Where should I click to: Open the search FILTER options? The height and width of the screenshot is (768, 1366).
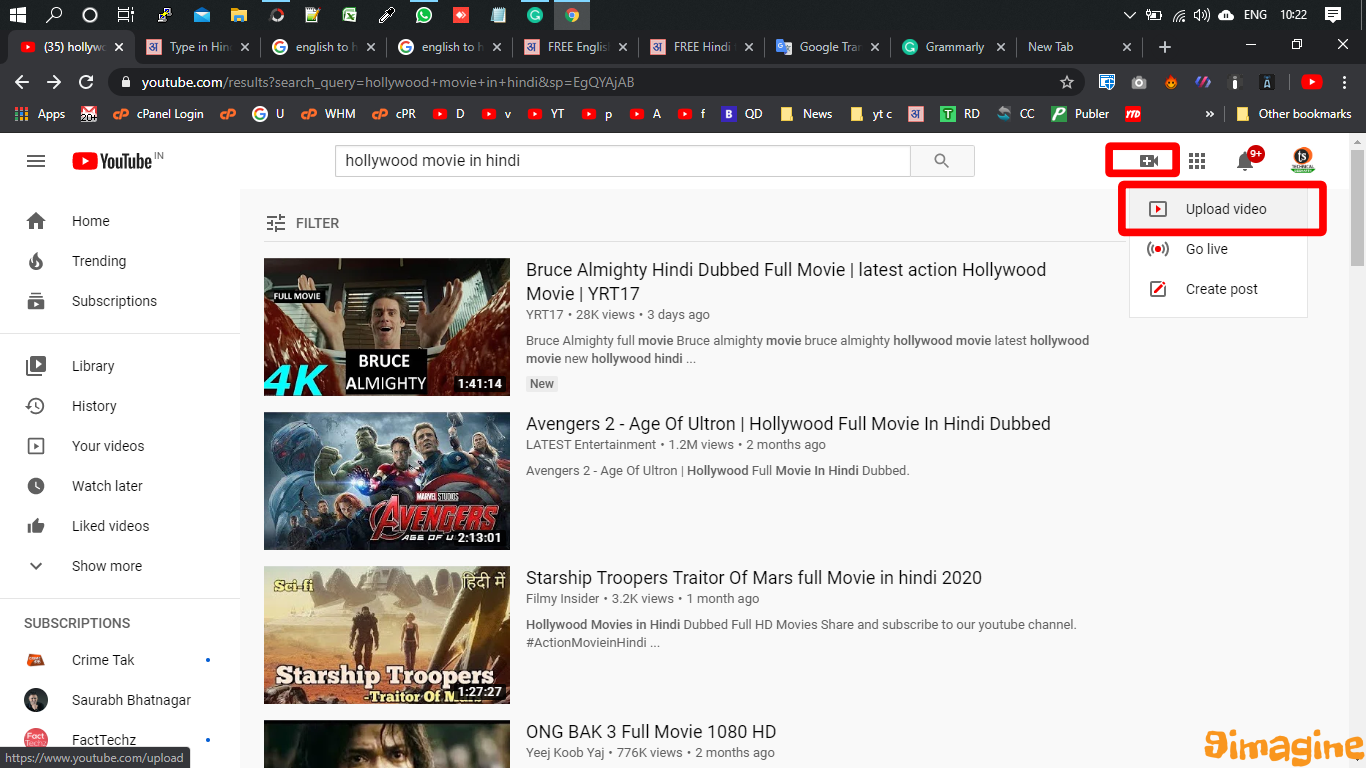302,223
